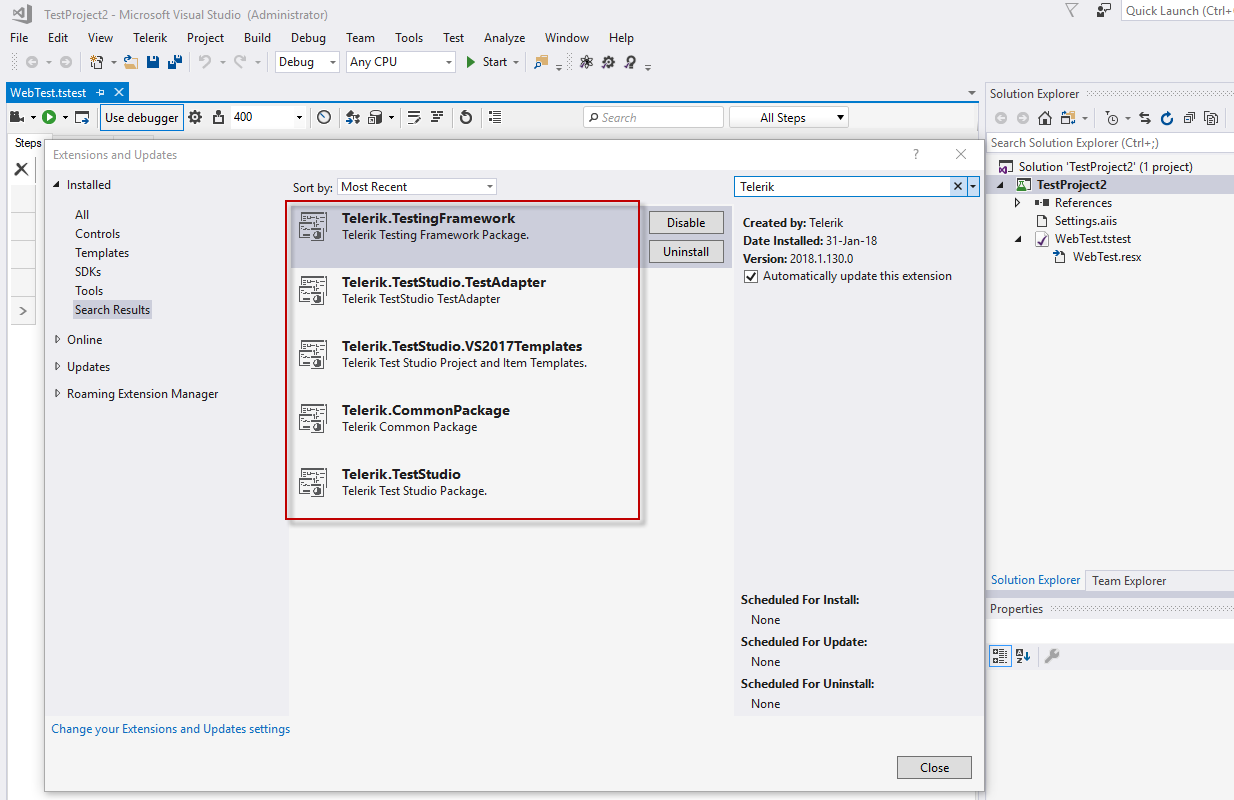Click the Show All Files icon
Viewport: 1234px width, 800px height.
(1211, 118)
